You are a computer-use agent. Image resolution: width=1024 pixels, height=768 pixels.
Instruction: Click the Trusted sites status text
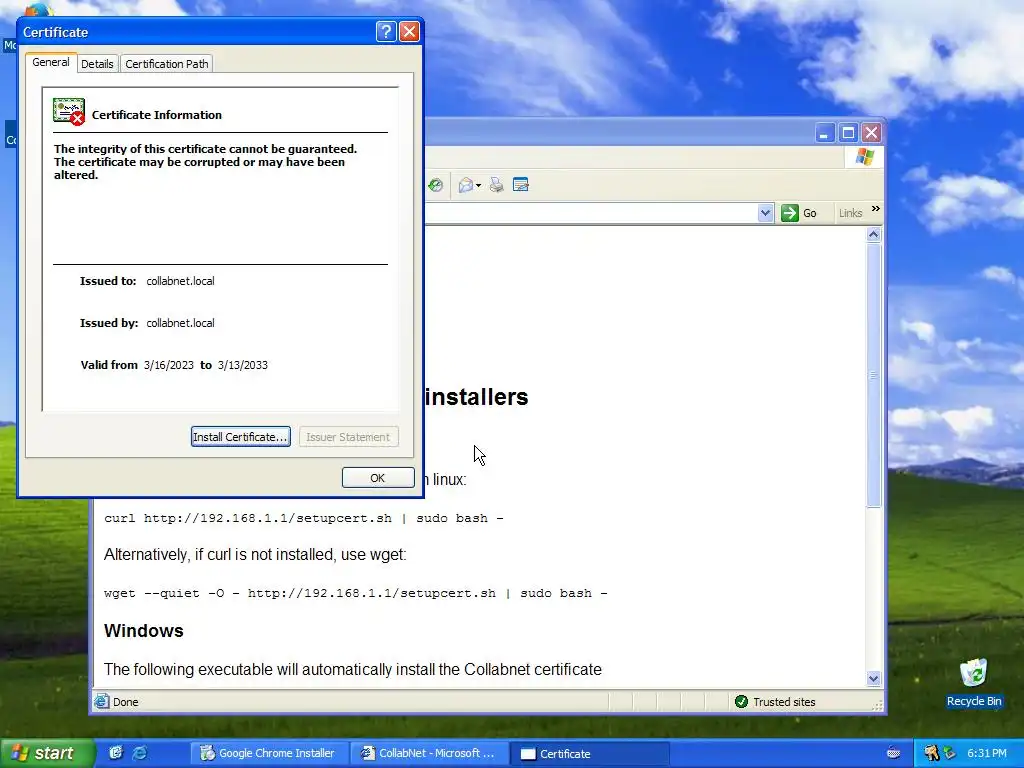[784, 702]
